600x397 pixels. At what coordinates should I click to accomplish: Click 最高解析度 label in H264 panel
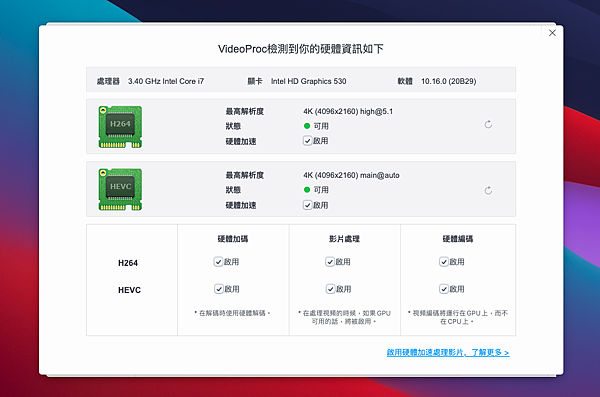pyautogui.click(x=245, y=111)
